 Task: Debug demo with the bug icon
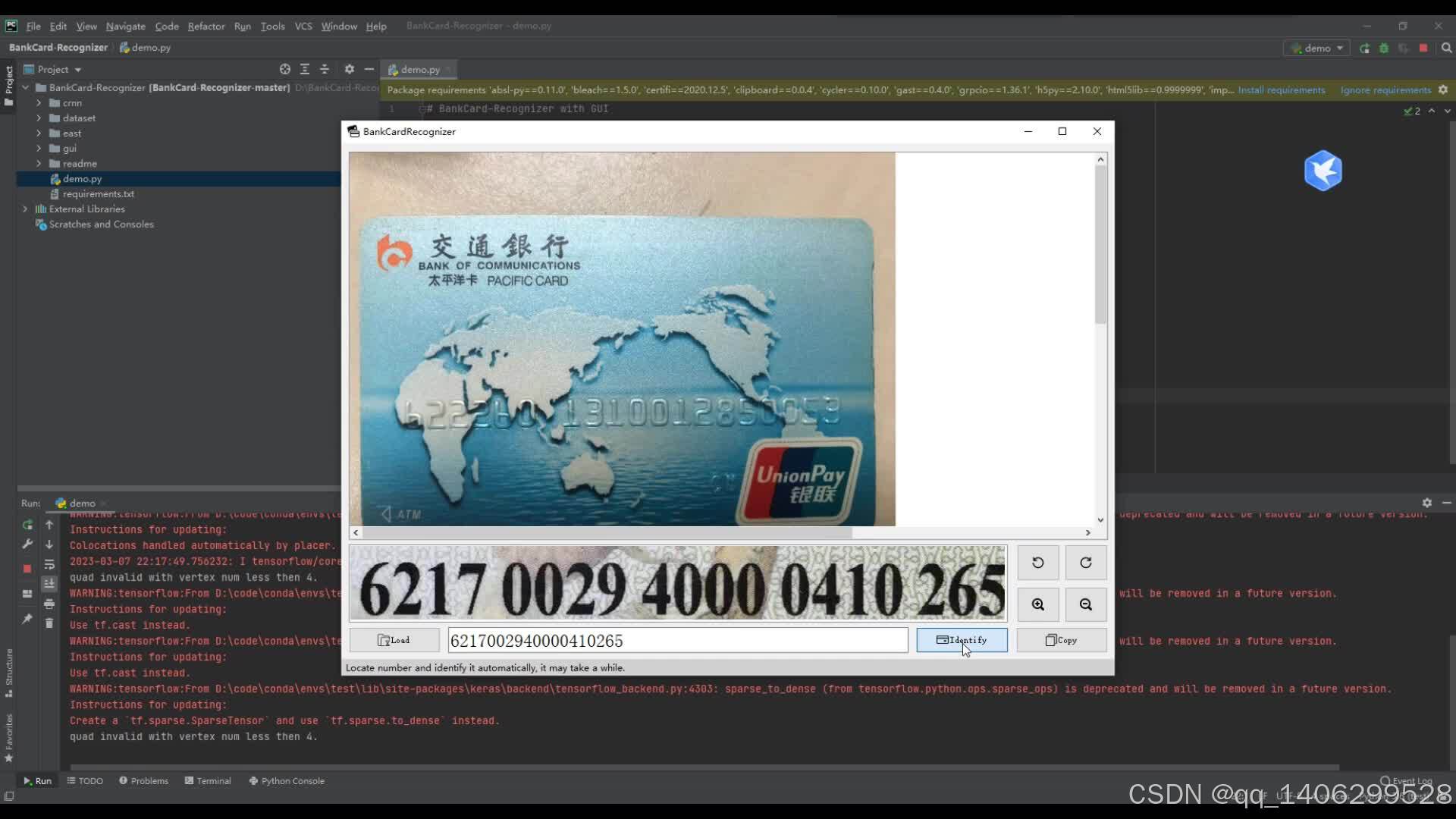1384,48
